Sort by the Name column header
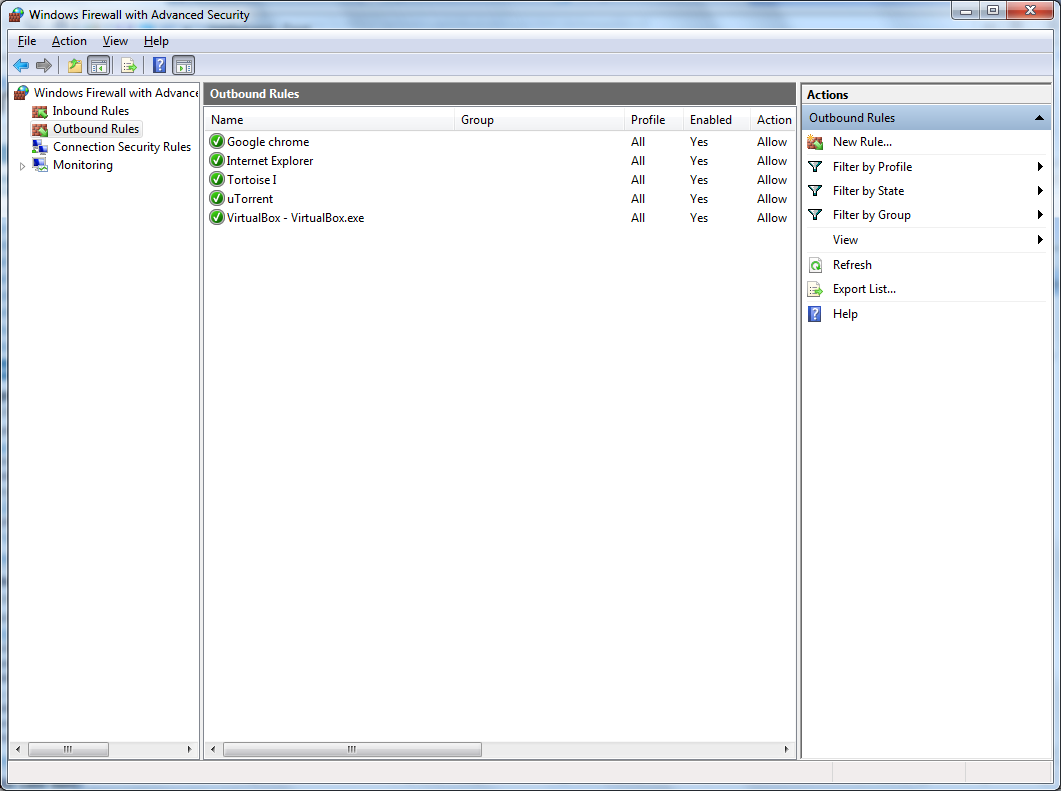Viewport: 1061px width, 791px height. click(330, 120)
